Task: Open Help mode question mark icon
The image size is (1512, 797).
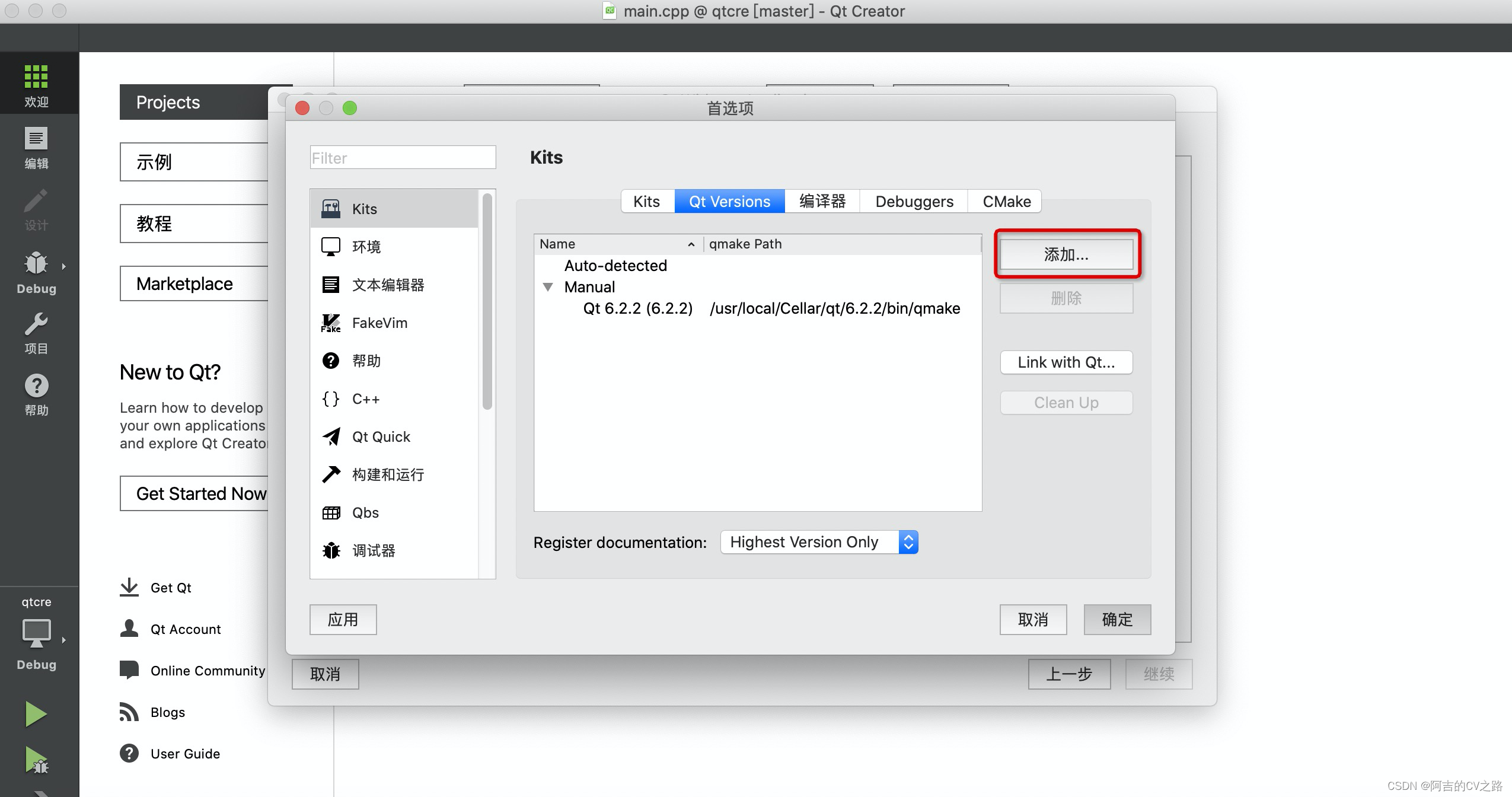Action: coord(36,386)
